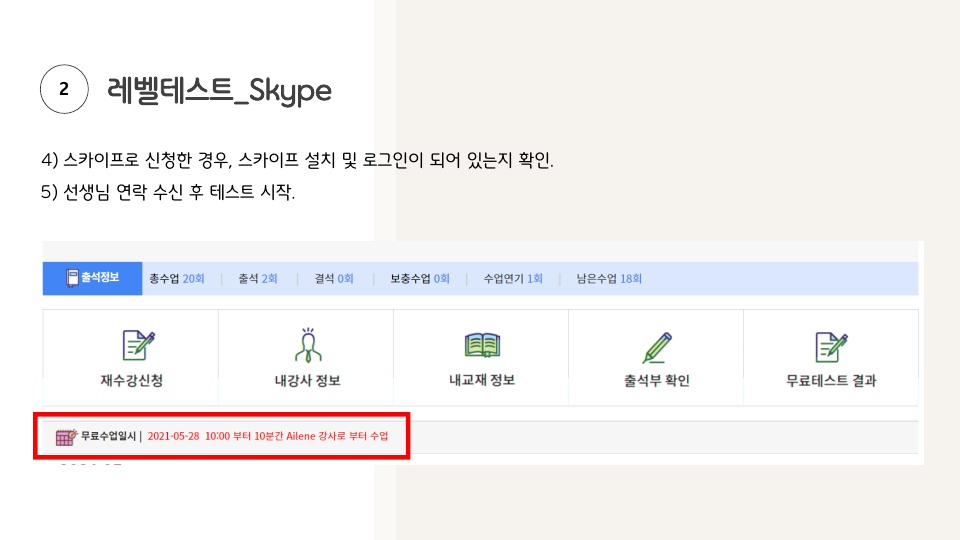Viewport: 960px width, 540px height.
Task: Click the 수업연기 1회 entry
Action: tap(513, 279)
